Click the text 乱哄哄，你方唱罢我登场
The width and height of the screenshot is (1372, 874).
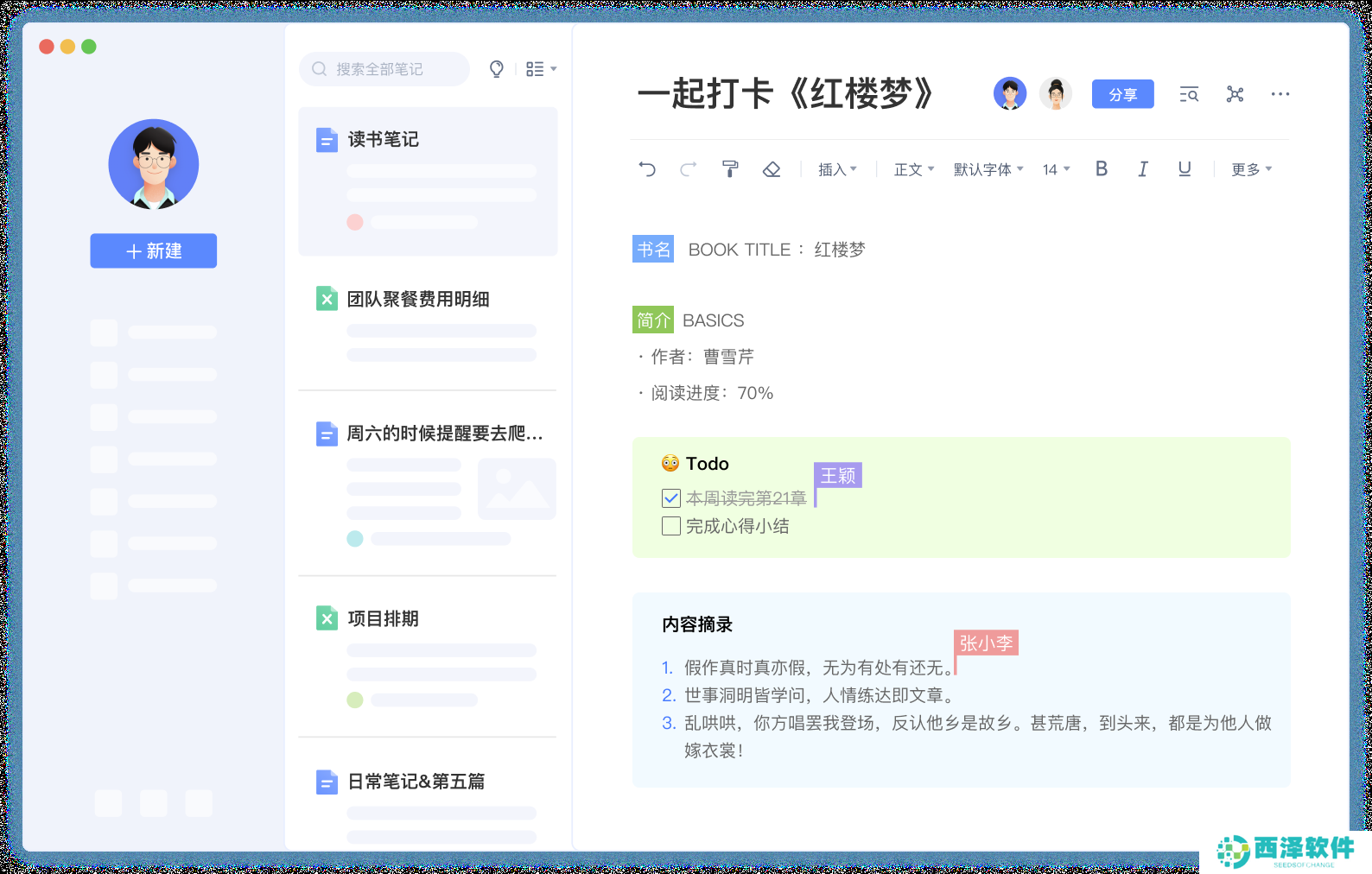click(x=779, y=723)
